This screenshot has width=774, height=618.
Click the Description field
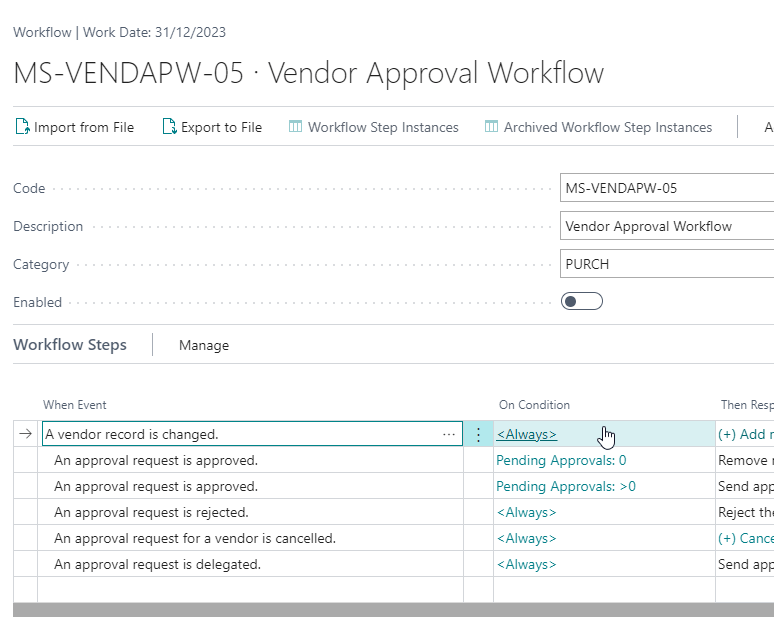coord(666,226)
